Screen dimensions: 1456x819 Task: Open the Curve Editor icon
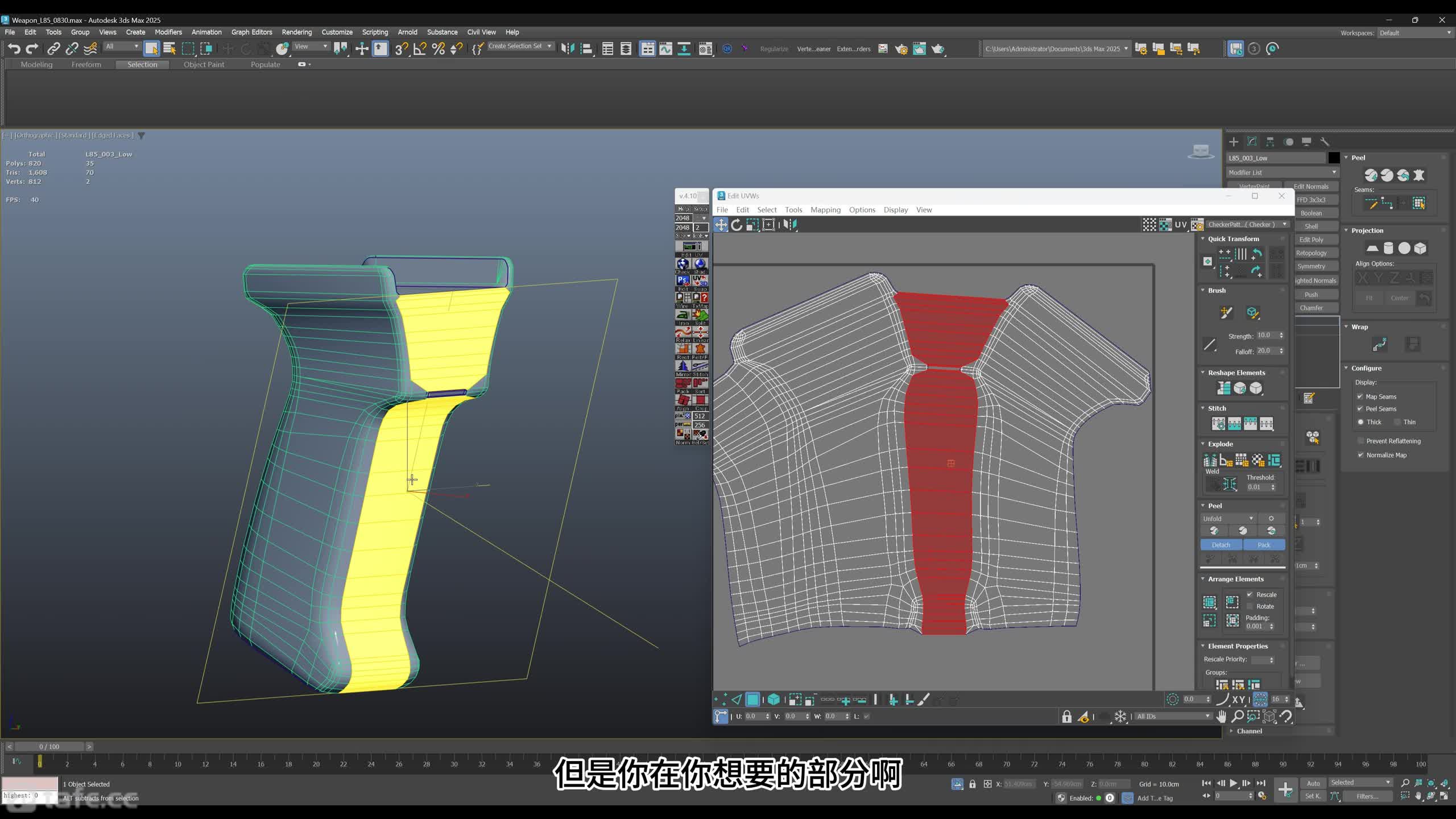tap(665, 49)
